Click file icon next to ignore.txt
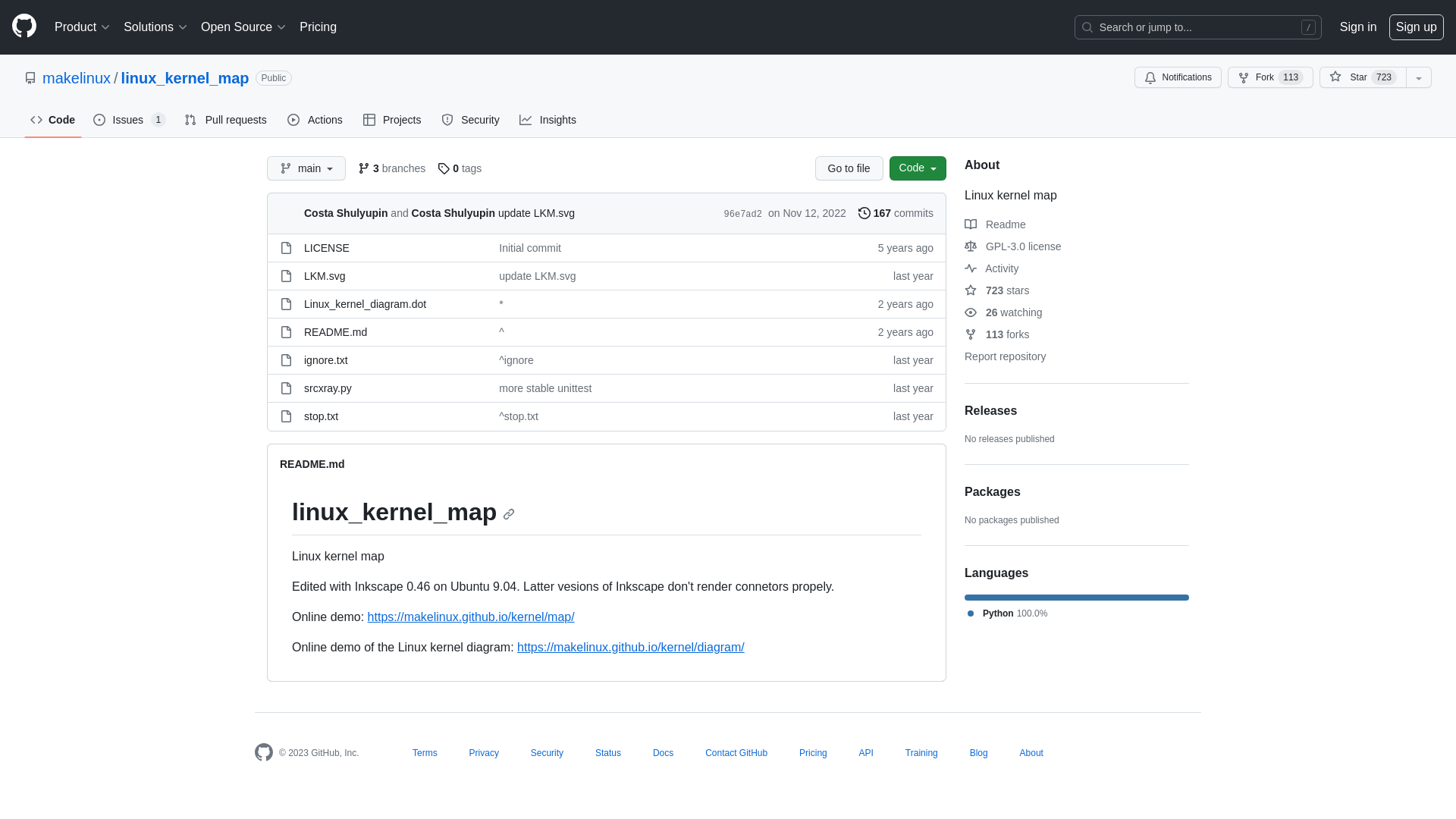This screenshot has height=819, width=1456. point(286,360)
